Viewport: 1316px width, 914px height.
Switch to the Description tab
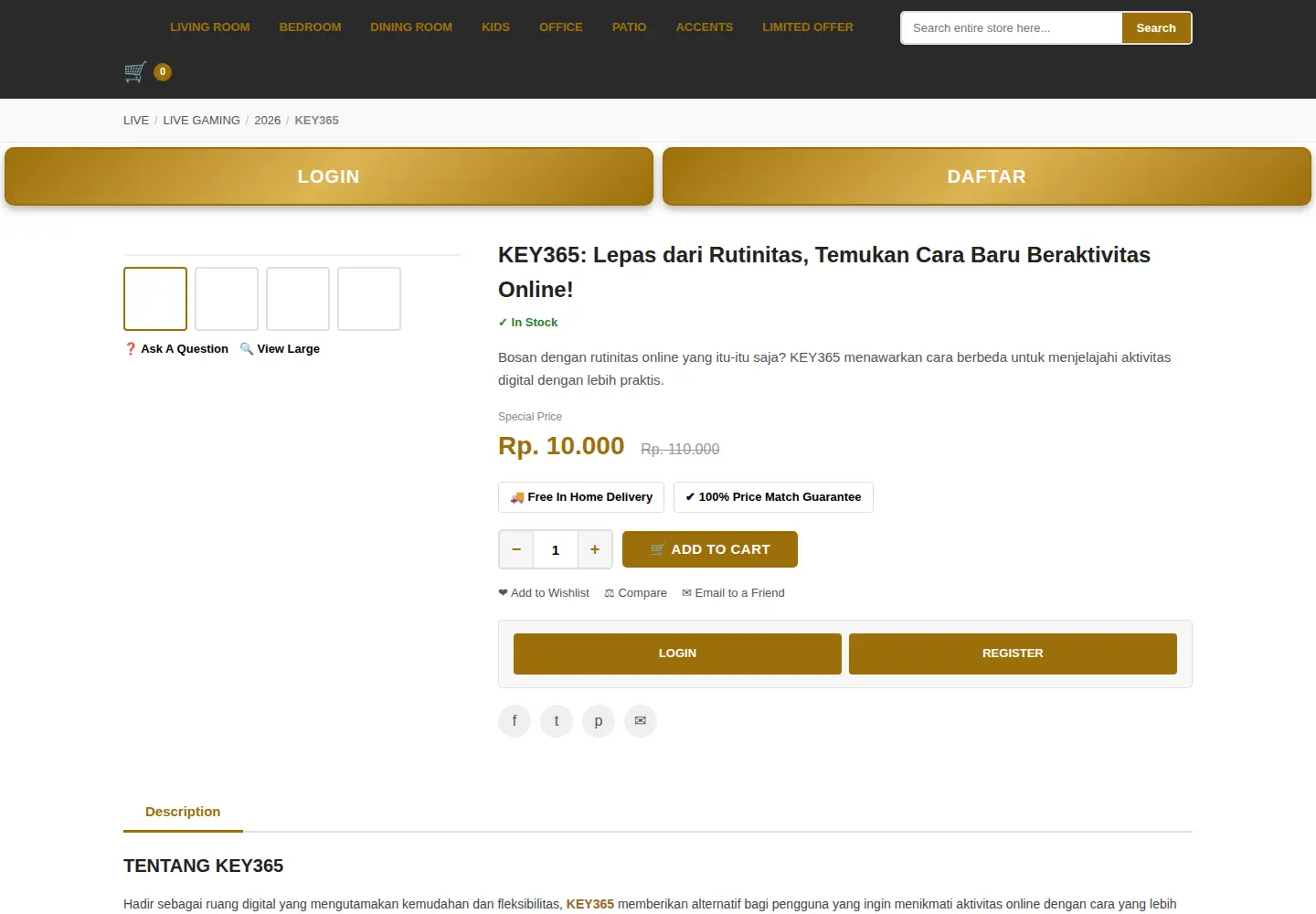[183, 812]
